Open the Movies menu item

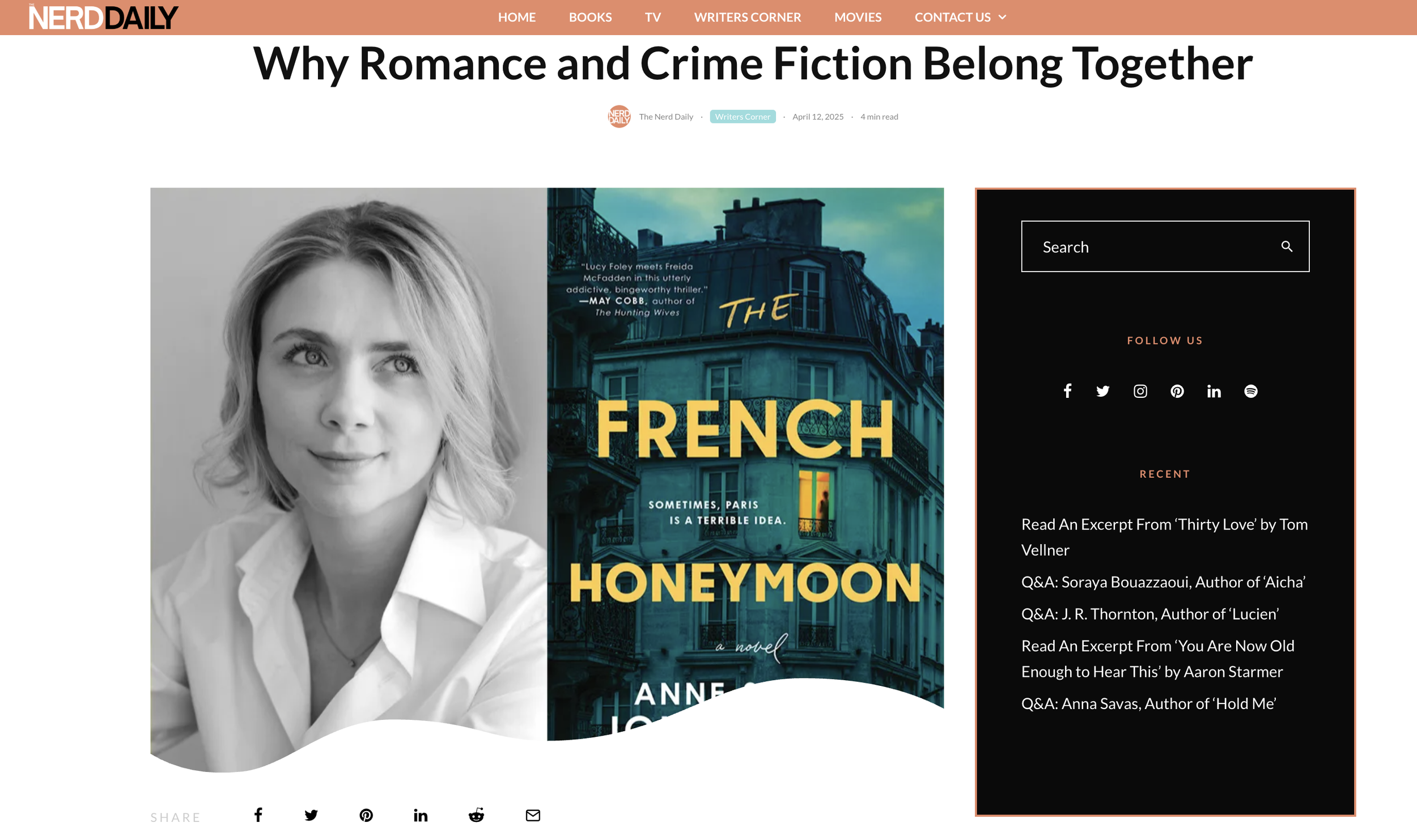coord(858,17)
